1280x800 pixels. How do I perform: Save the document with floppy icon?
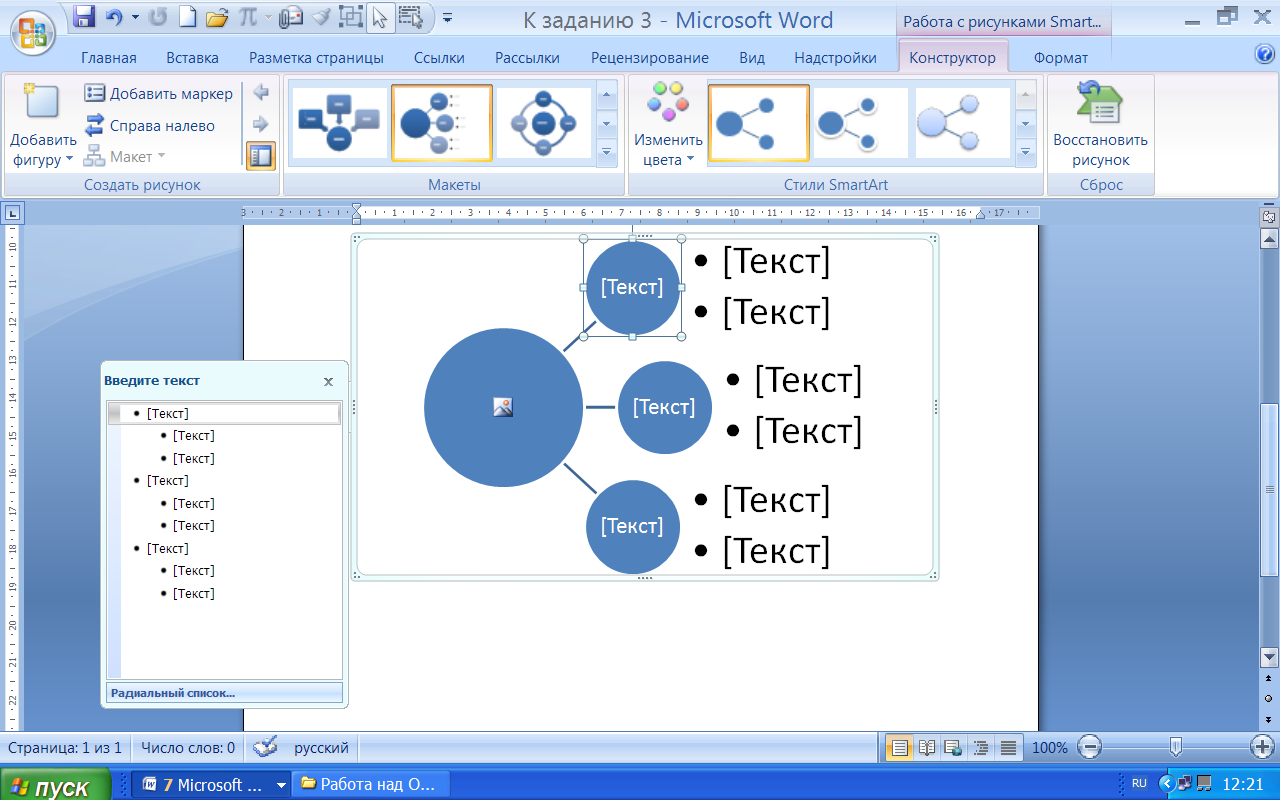[x=84, y=17]
